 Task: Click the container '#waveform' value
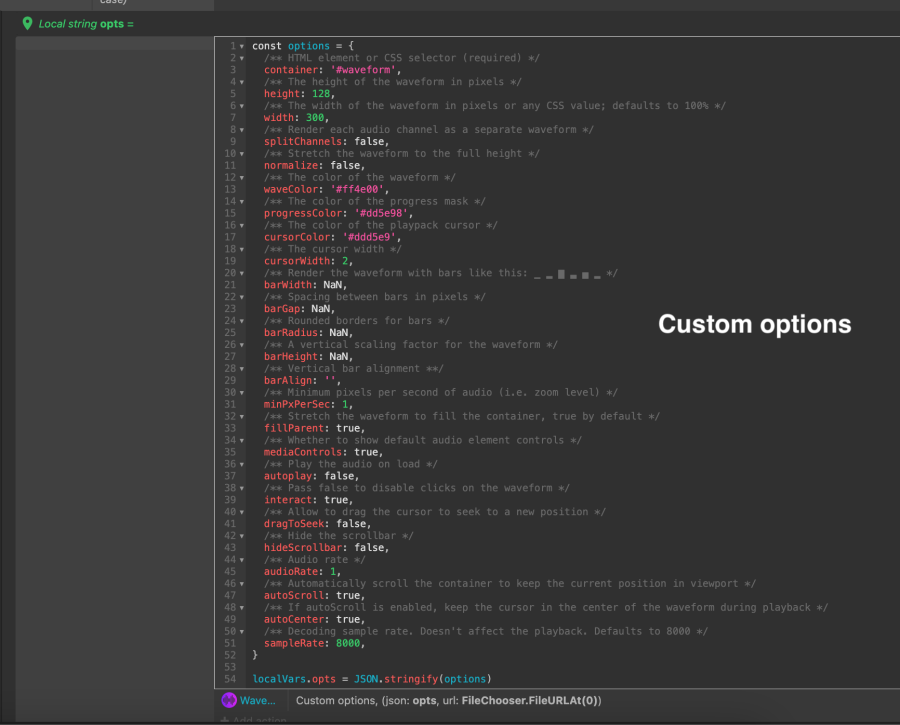[363, 70]
